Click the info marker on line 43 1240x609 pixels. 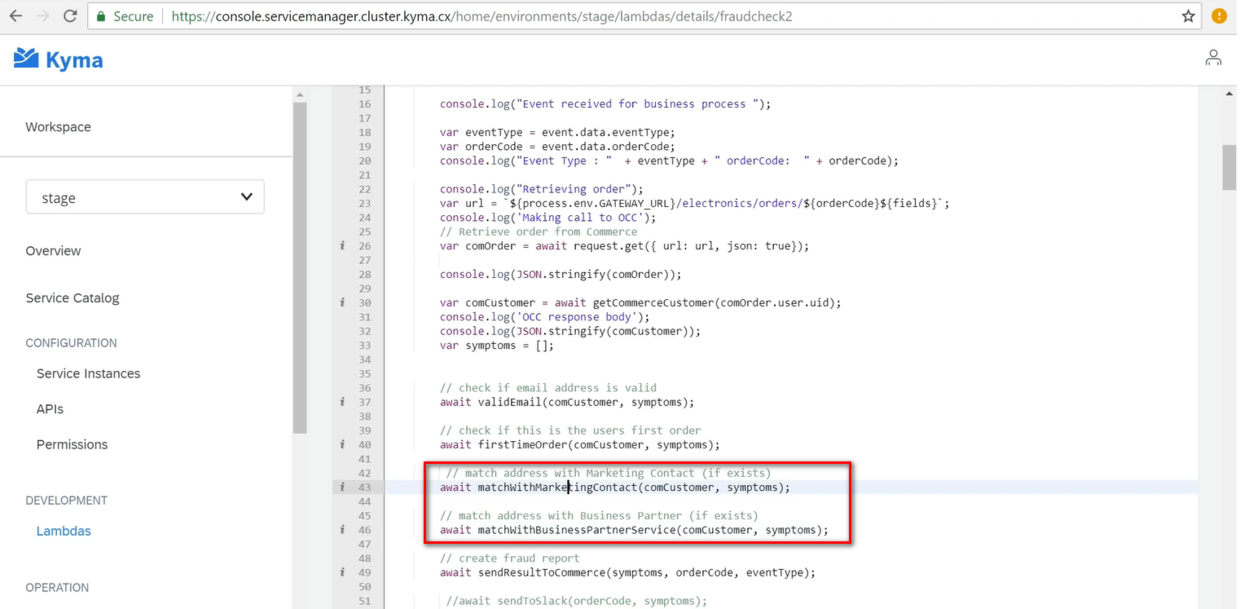click(342, 487)
